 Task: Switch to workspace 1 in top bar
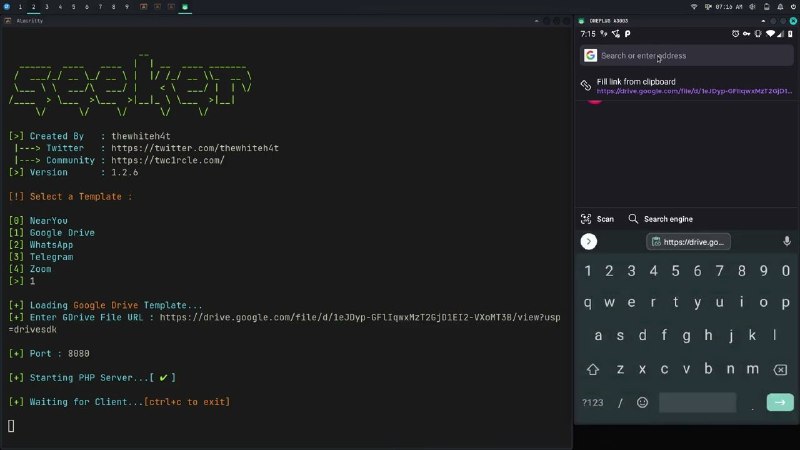click(x=20, y=7)
